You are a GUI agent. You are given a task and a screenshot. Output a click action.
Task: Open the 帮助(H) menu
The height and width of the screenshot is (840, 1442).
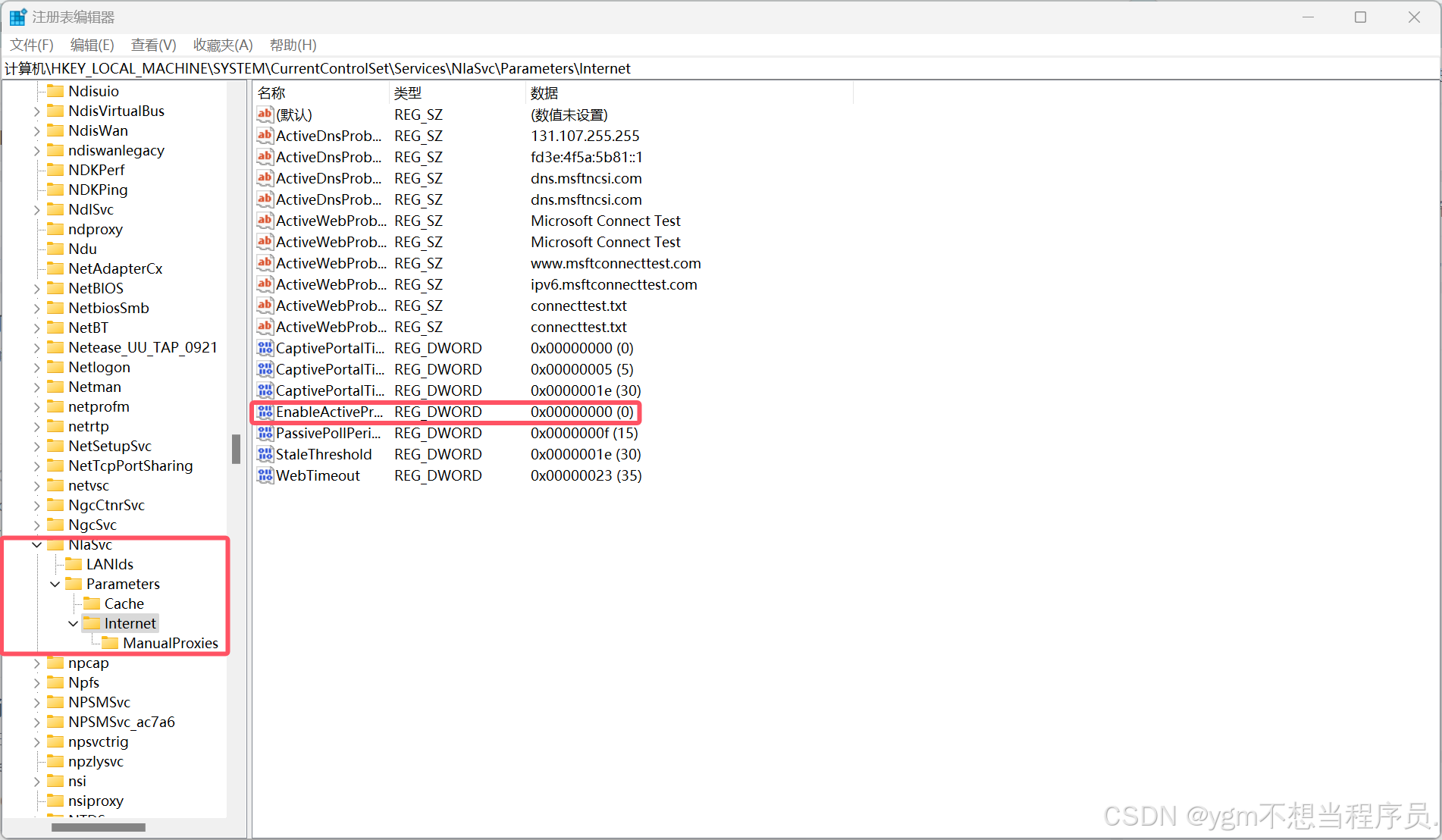coord(293,45)
